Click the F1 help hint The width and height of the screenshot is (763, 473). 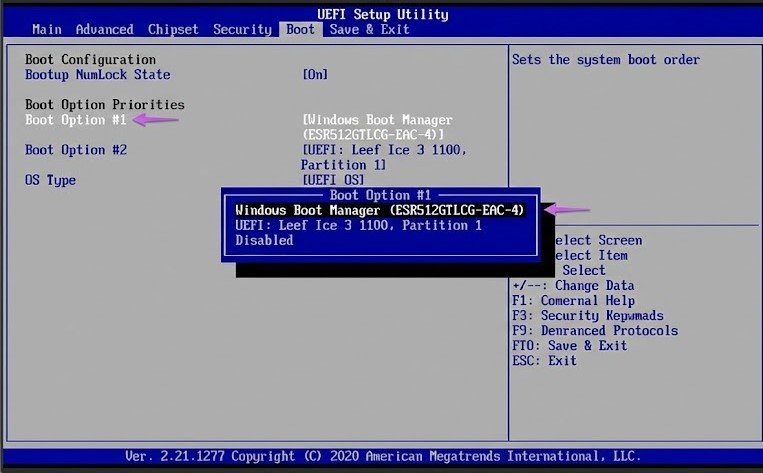[572, 300]
